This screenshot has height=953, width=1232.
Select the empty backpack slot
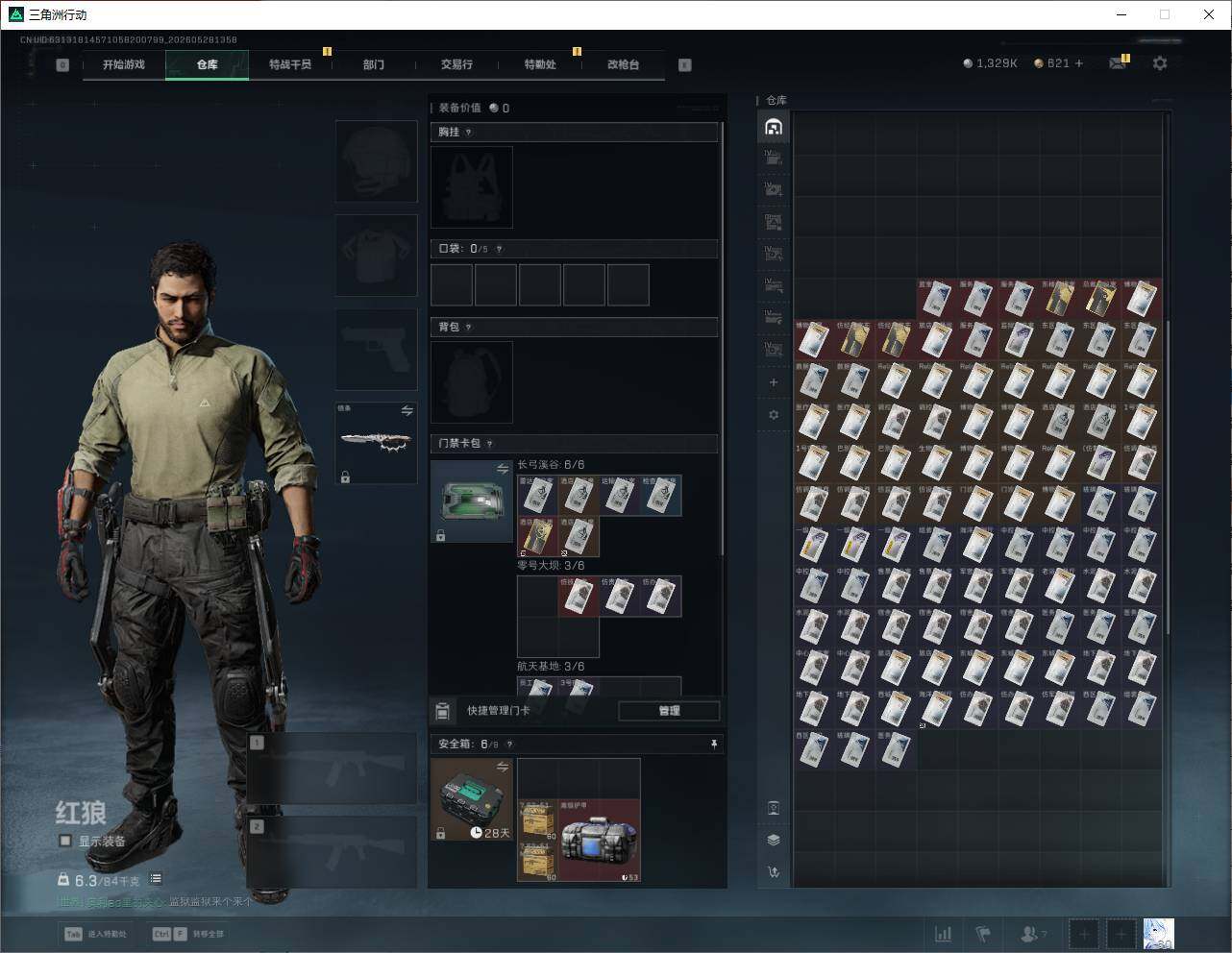472,382
